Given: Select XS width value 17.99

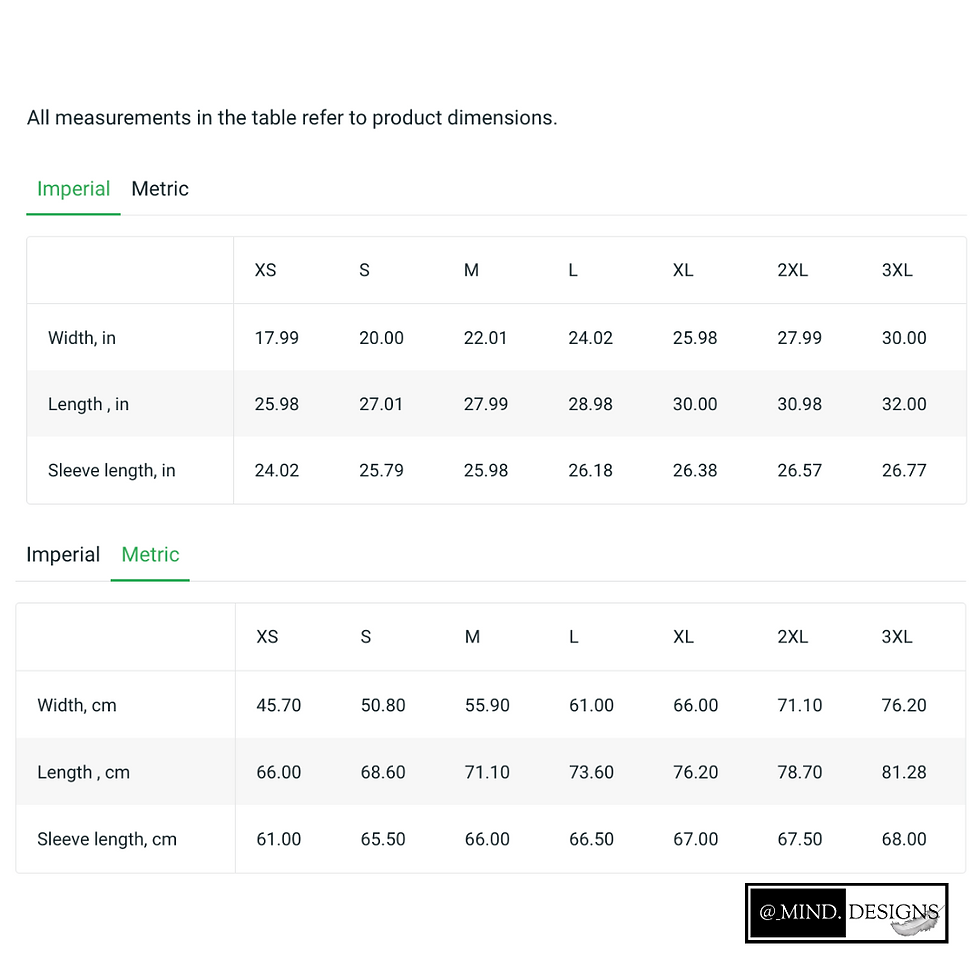Looking at the screenshot, I should pyautogui.click(x=277, y=338).
